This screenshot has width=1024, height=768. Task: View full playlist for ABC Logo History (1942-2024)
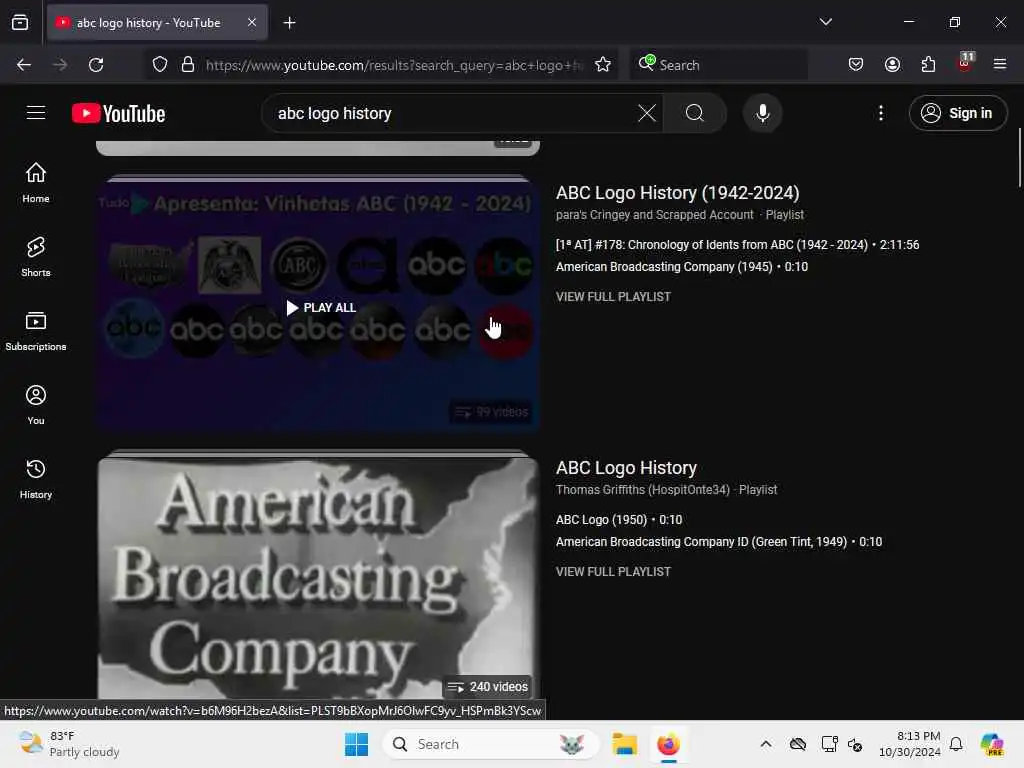click(613, 296)
